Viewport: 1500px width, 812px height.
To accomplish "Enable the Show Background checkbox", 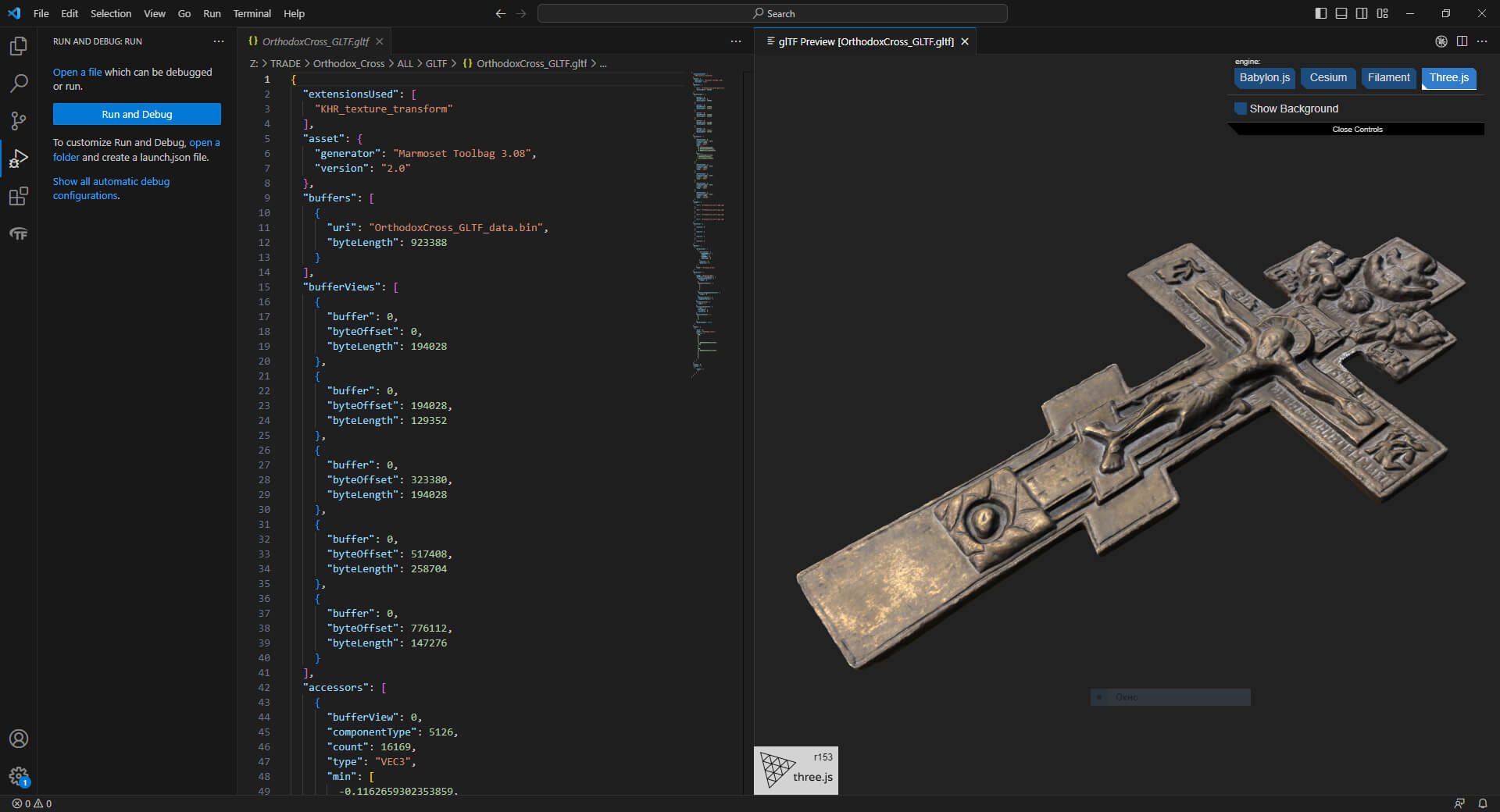I will coord(1241,109).
